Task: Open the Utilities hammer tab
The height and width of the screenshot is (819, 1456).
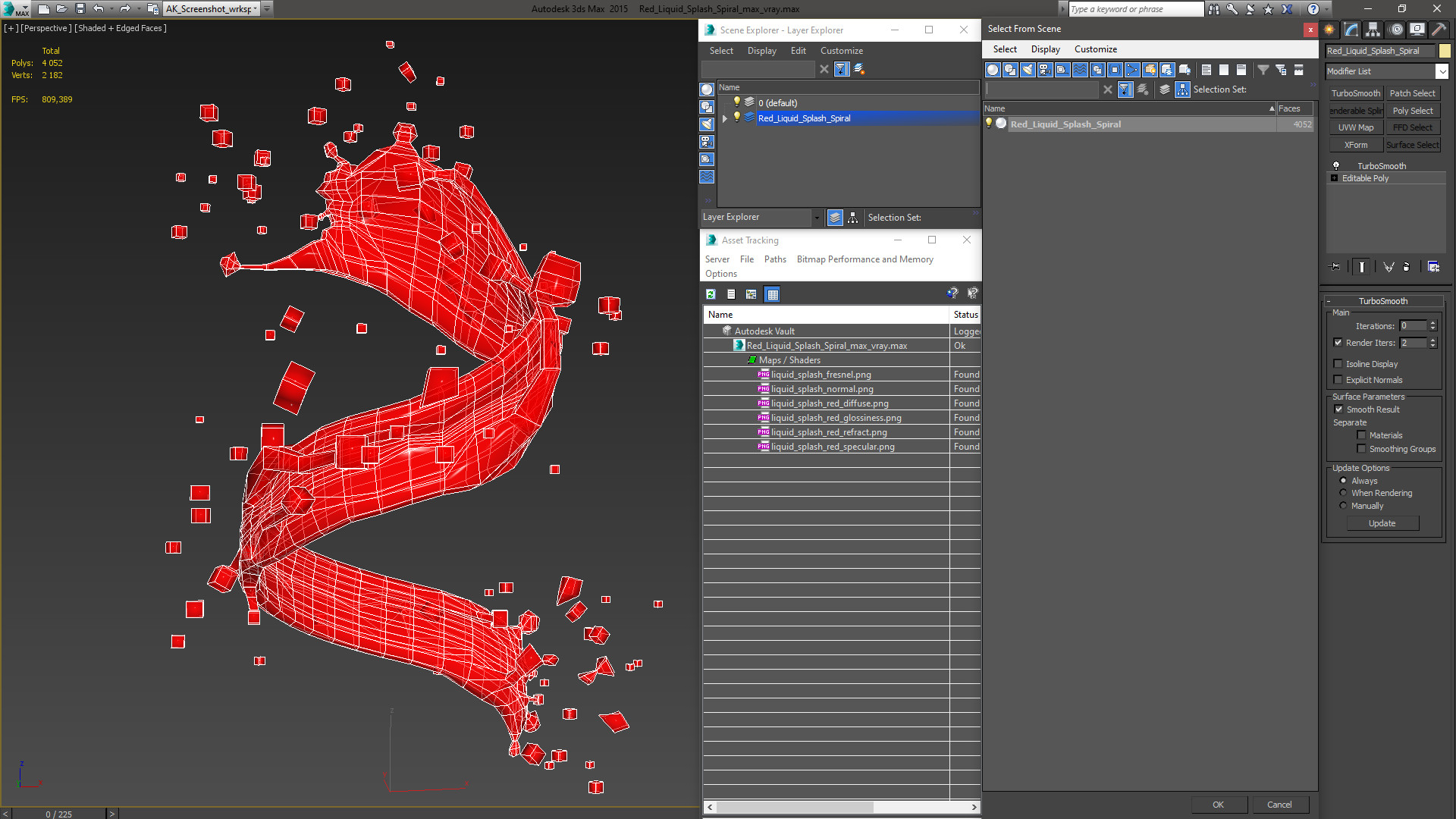Action: coord(1439,30)
